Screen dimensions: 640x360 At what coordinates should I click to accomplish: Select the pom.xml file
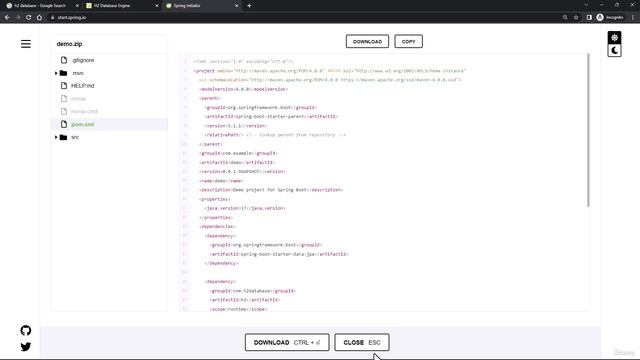click(x=82, y=124)
